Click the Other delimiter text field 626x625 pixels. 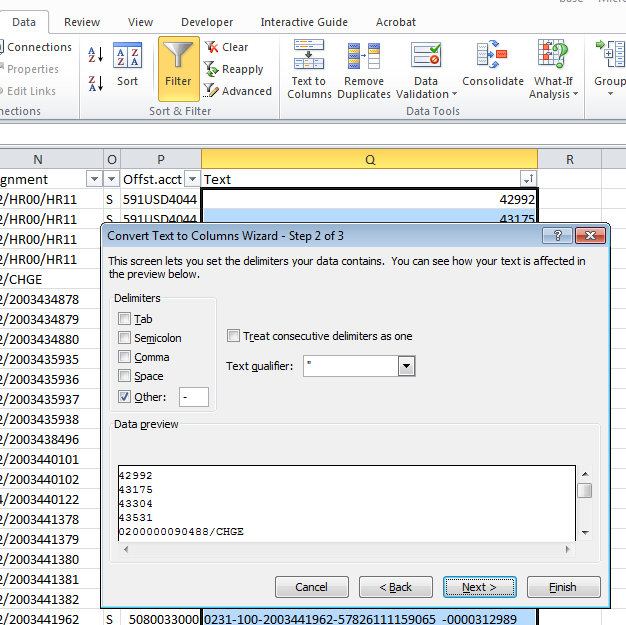coord(194,397)
